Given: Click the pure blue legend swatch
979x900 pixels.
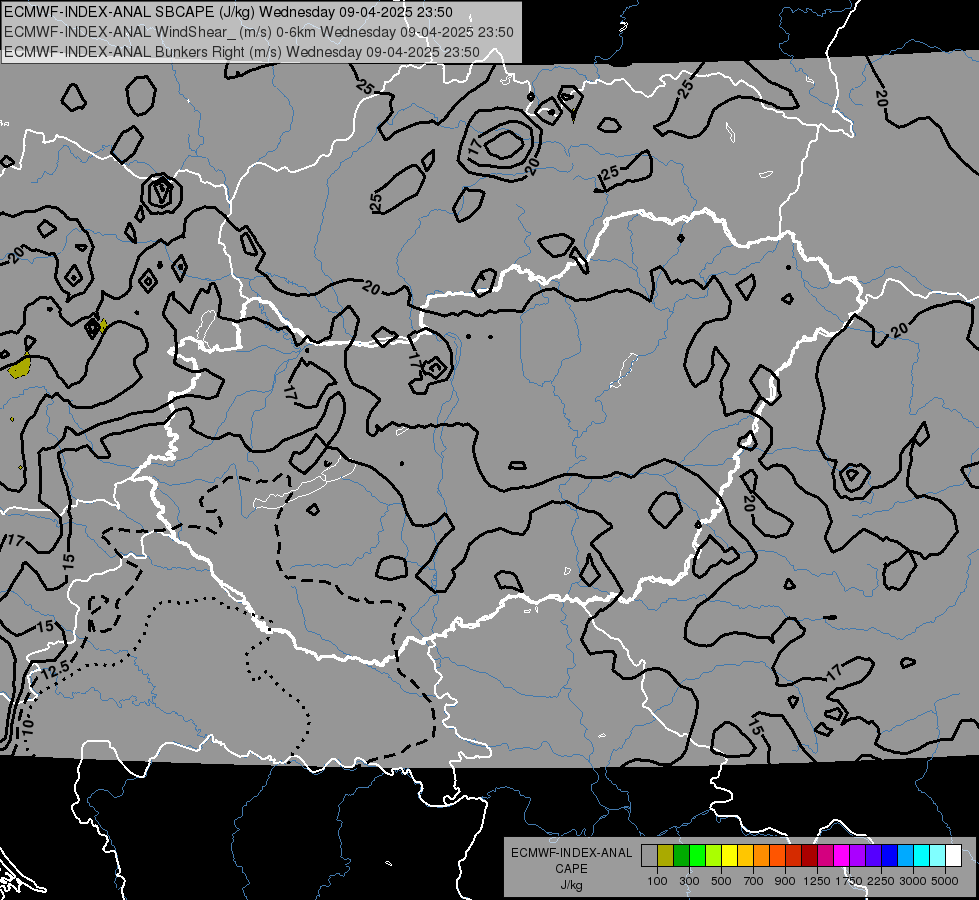Looking at the screenshot, I should click(x=889, y=855).
